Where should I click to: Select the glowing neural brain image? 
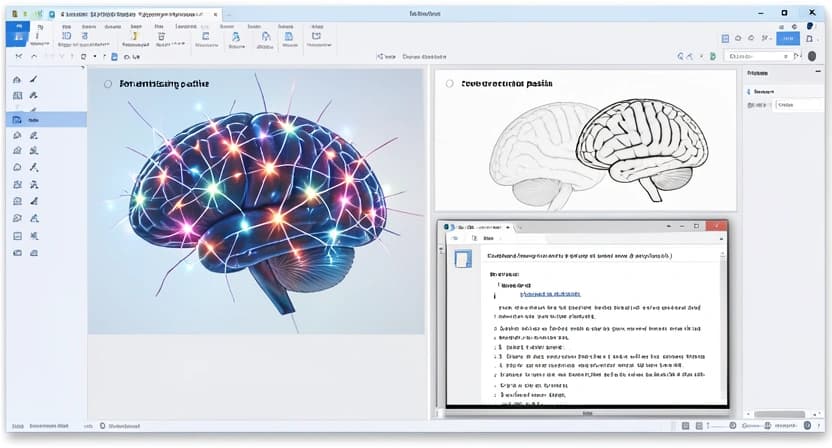click(258, 203)
